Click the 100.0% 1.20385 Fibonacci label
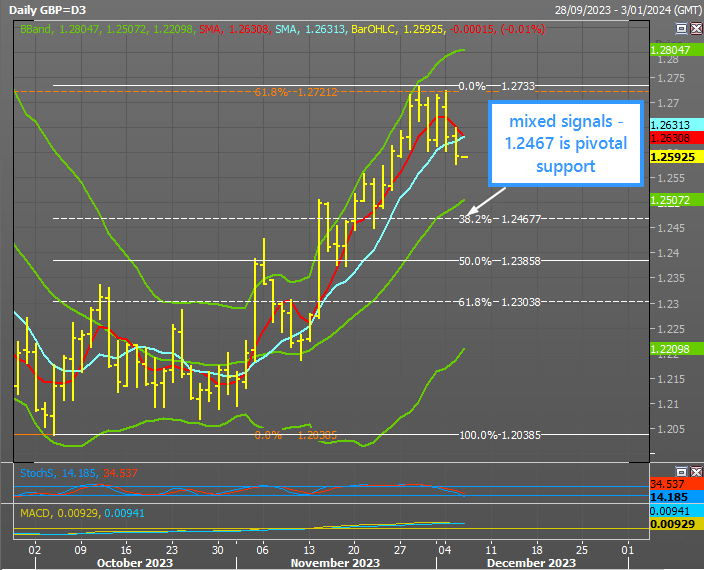This screenshot has height=570, width=704. point(498,435)
